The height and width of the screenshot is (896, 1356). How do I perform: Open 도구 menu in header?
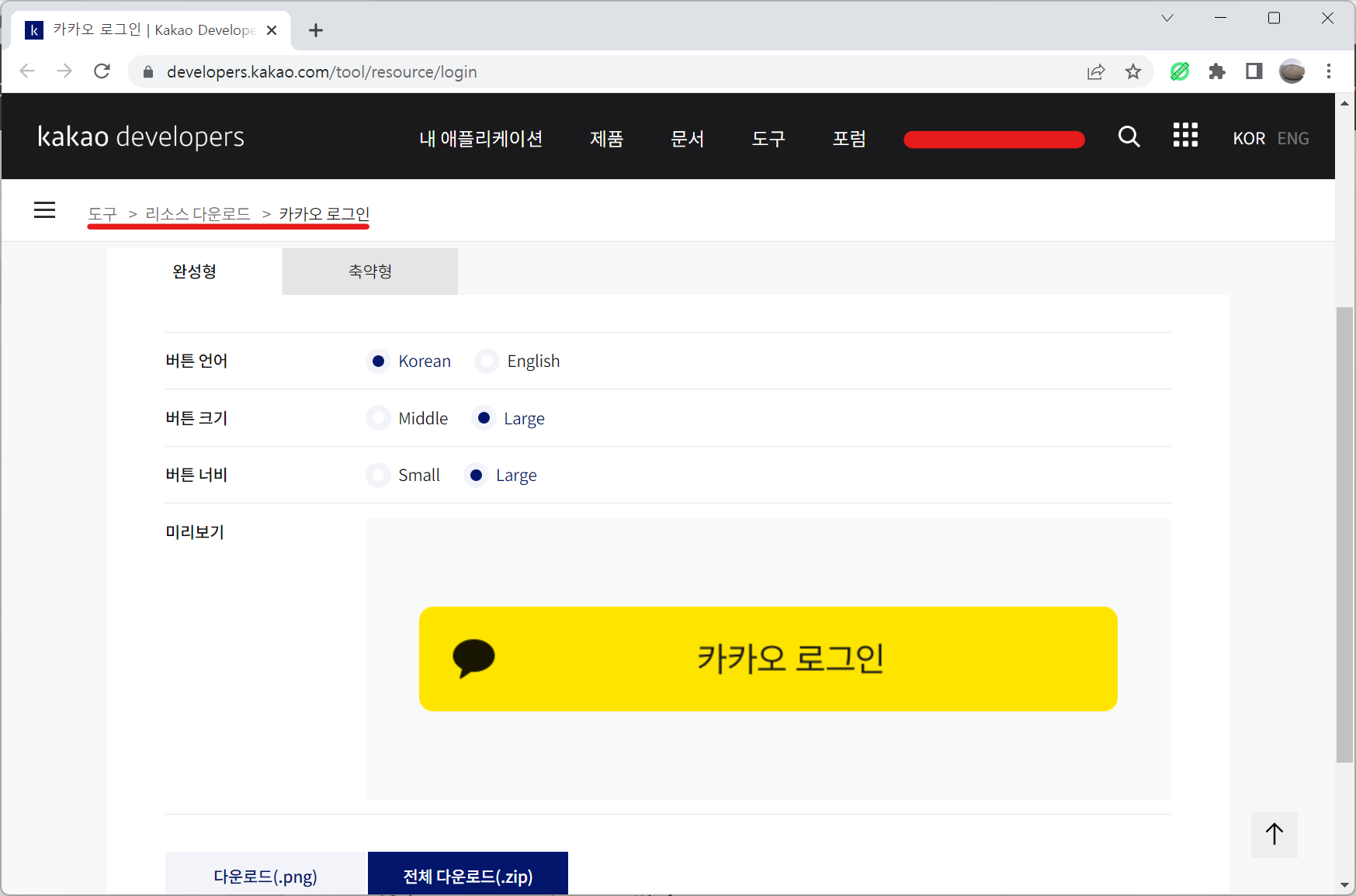tap(768, 138)
